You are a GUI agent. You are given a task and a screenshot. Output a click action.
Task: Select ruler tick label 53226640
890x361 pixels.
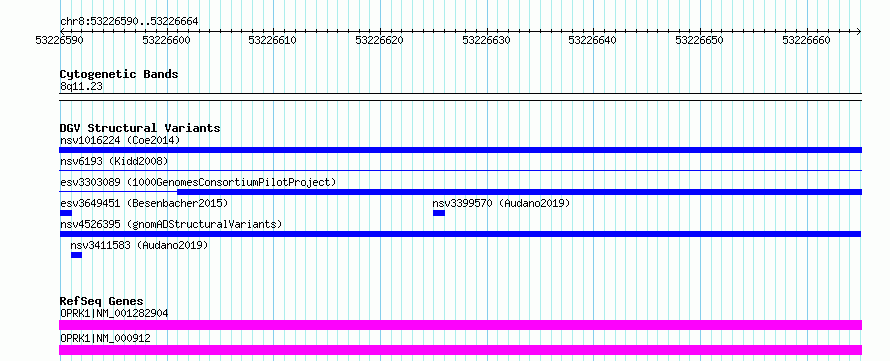[x=593, y=40]
